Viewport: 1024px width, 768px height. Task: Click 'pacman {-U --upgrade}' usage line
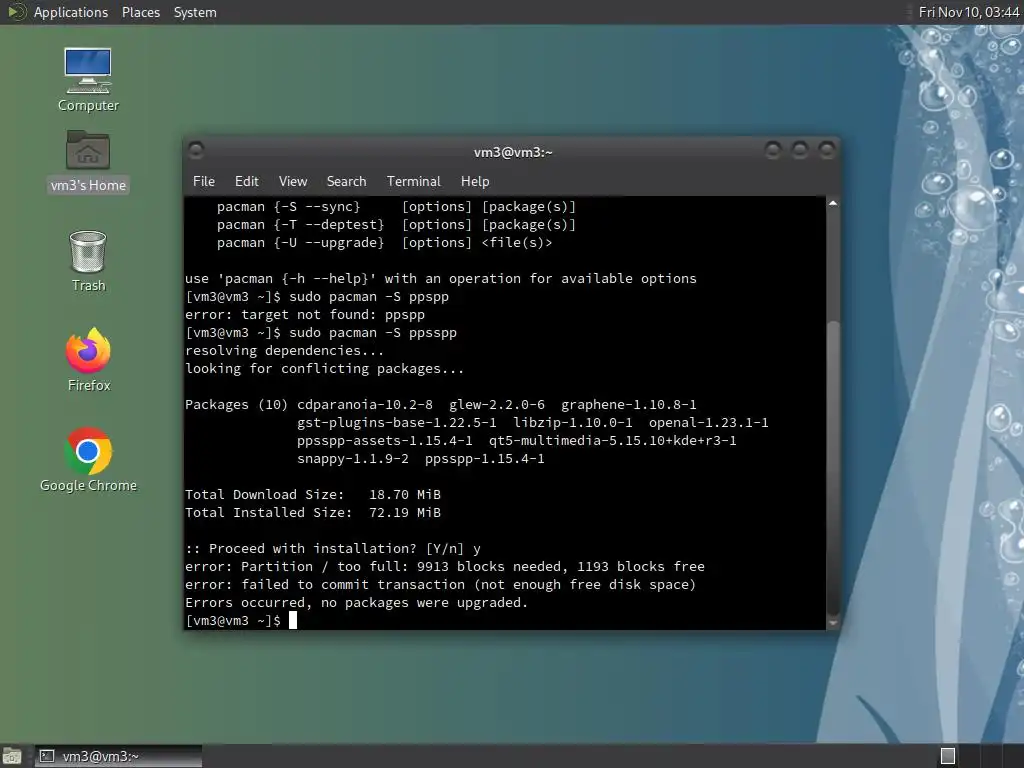pos(385,243)
